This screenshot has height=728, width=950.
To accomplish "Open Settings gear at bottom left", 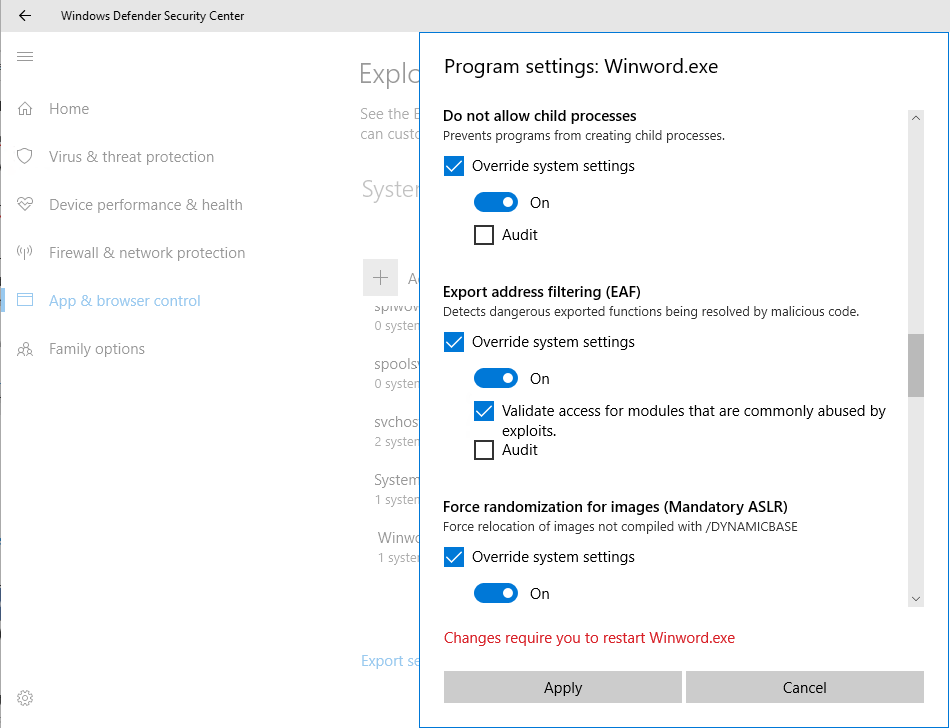I will tap(26, 698).
